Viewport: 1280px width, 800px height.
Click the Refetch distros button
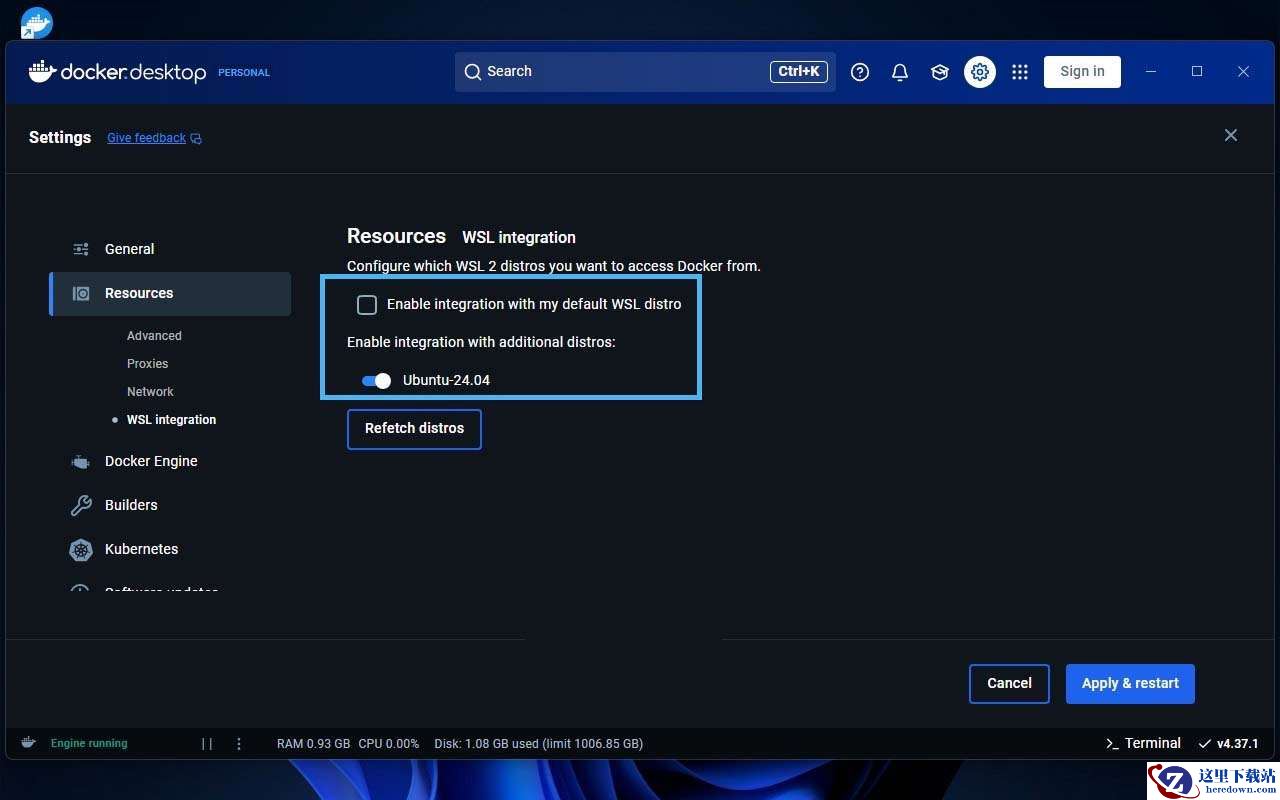[414, 429]
